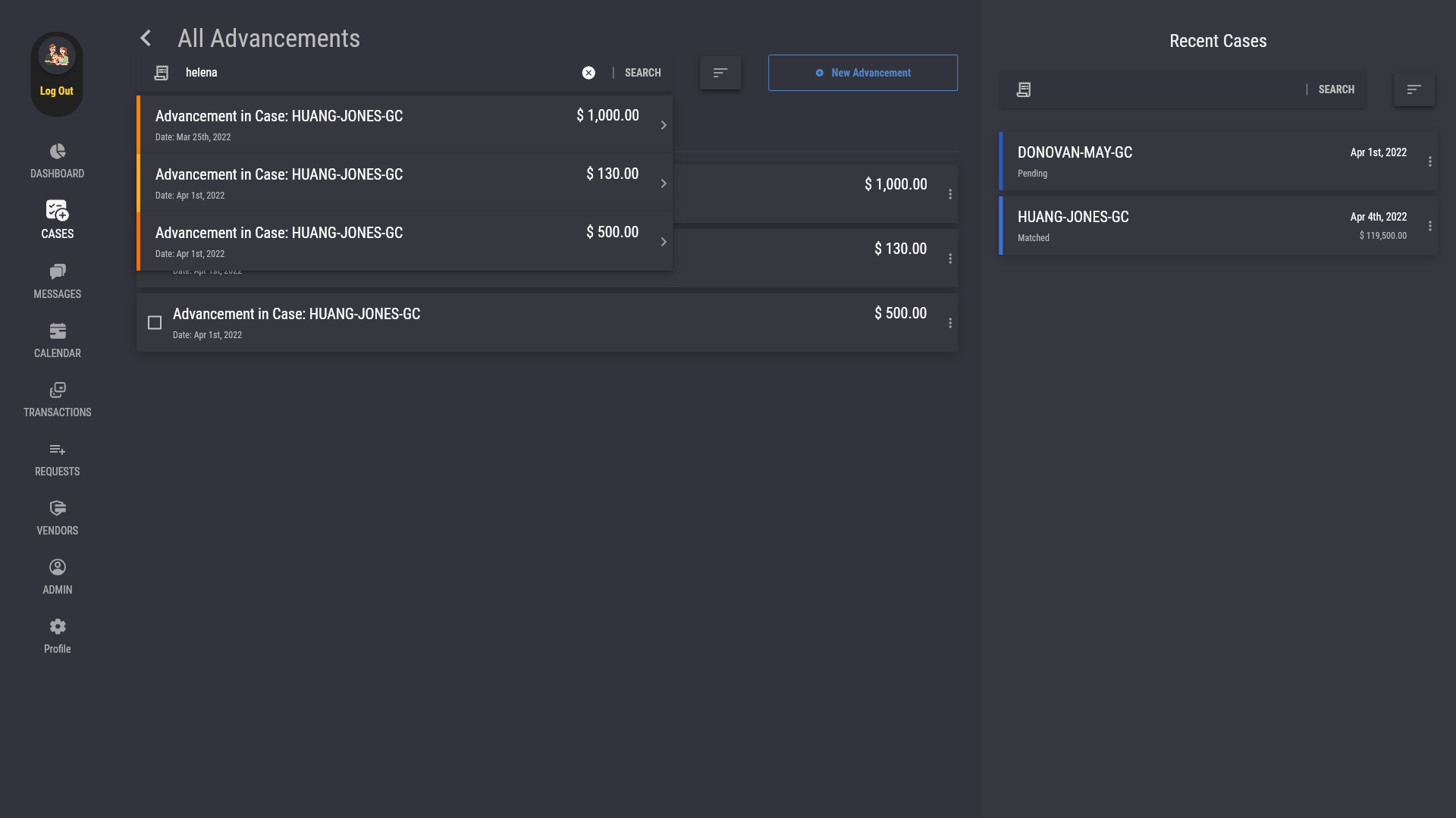
Task: Expand the $500.00 search suggestion chevron
Action: pyautogui.click(x=664, y=242)
